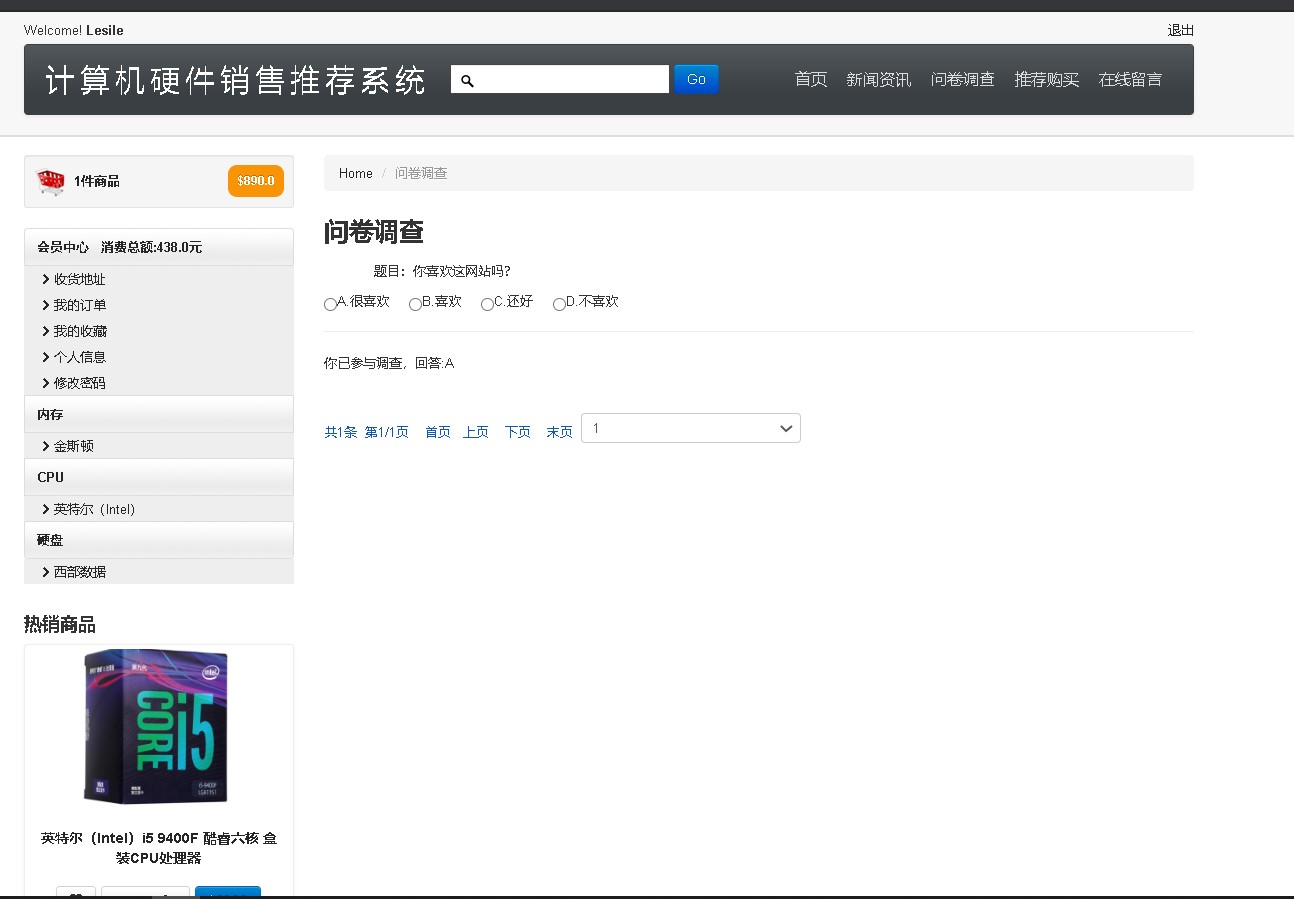Click the Home breadcrumb link
This screenshot has width=1294, height=899.
(355, 173)
